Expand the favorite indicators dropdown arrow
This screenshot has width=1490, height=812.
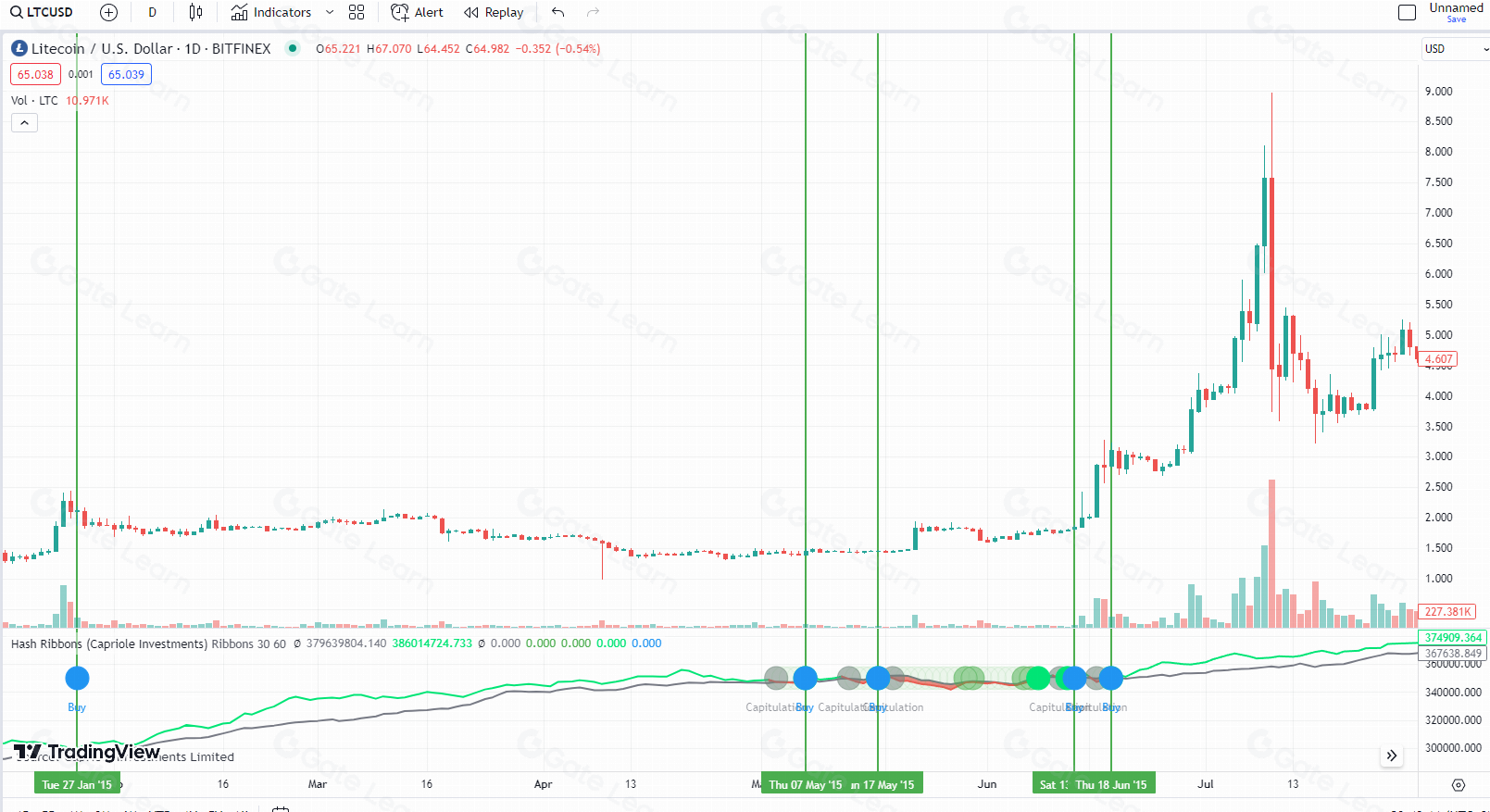330,12
